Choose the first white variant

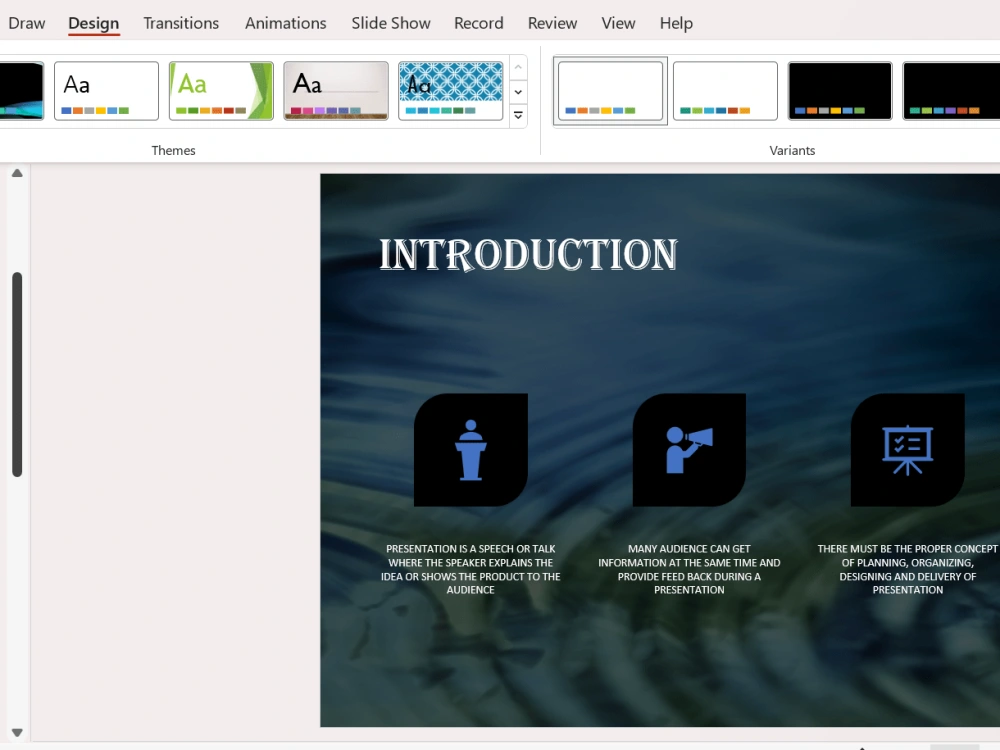point(610,91)
